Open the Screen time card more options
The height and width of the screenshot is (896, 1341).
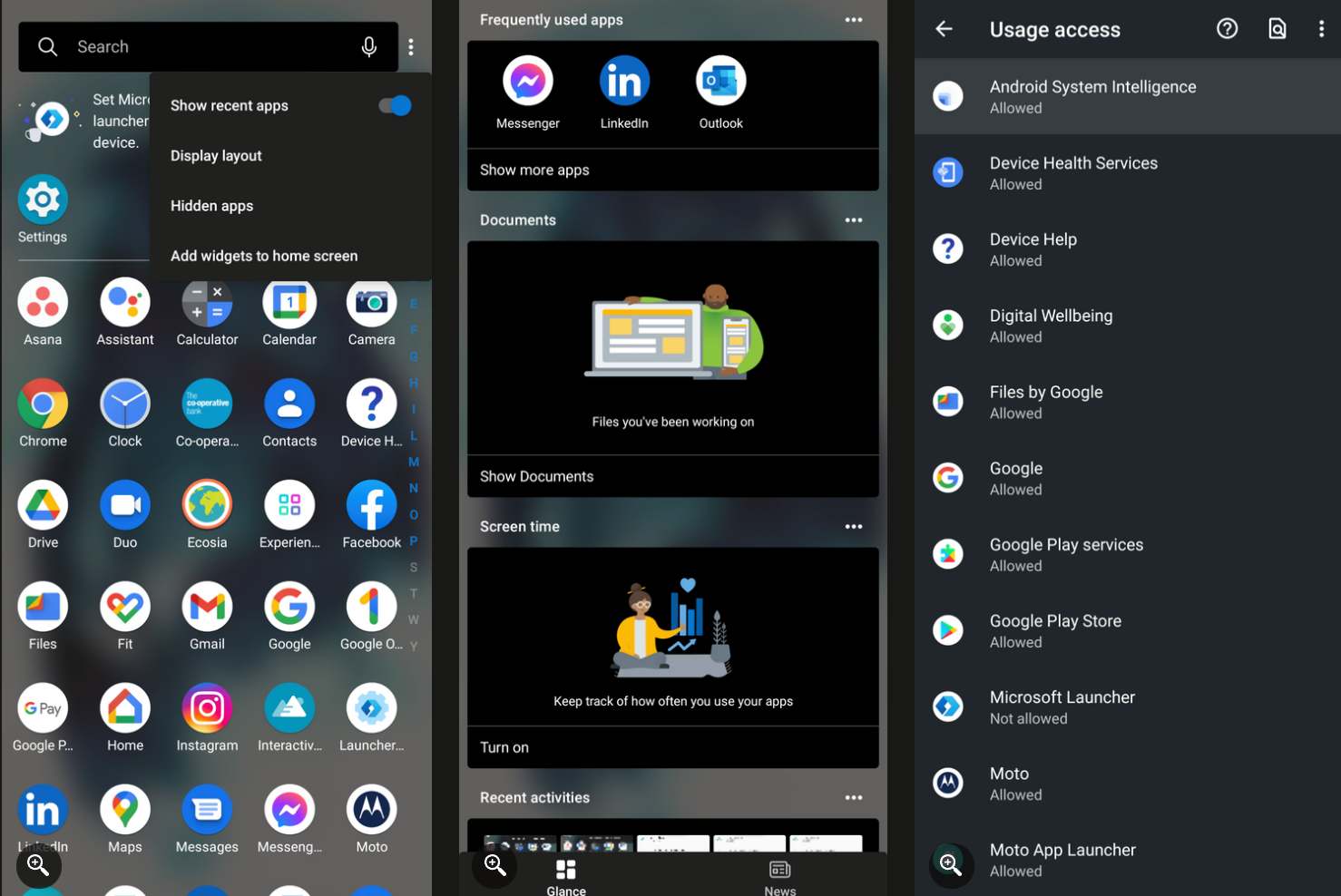[854, 527]
